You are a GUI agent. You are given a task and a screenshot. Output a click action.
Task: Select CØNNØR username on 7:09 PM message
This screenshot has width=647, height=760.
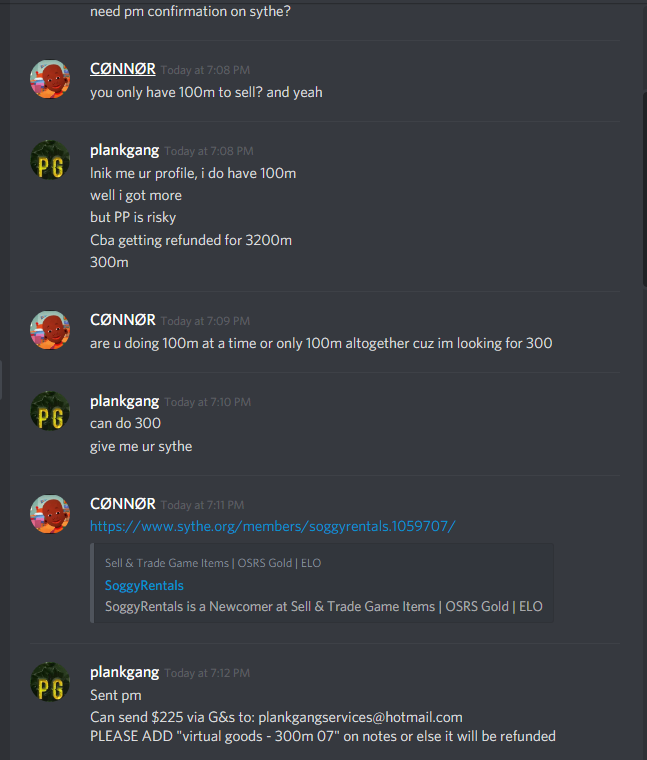pos(123,320)
